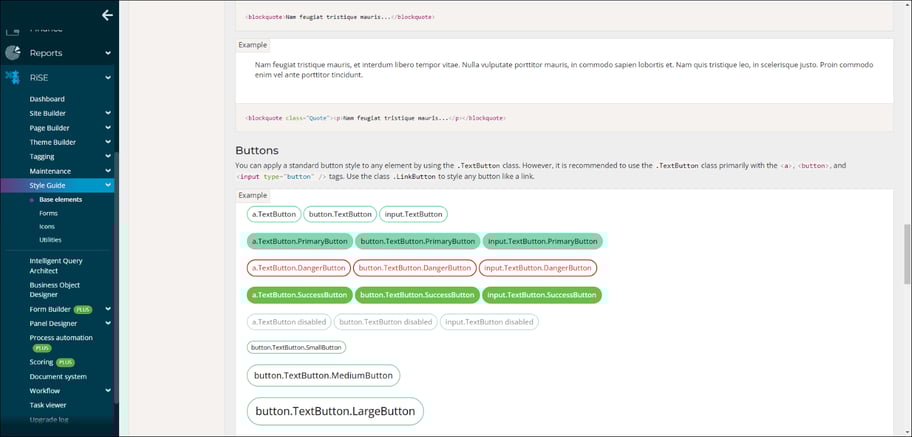This screenshot has width=912, height=437.
Task: Click input.TextButton.PrimaryButton sample
Action: pyautogui.click(x=543, y=241)
